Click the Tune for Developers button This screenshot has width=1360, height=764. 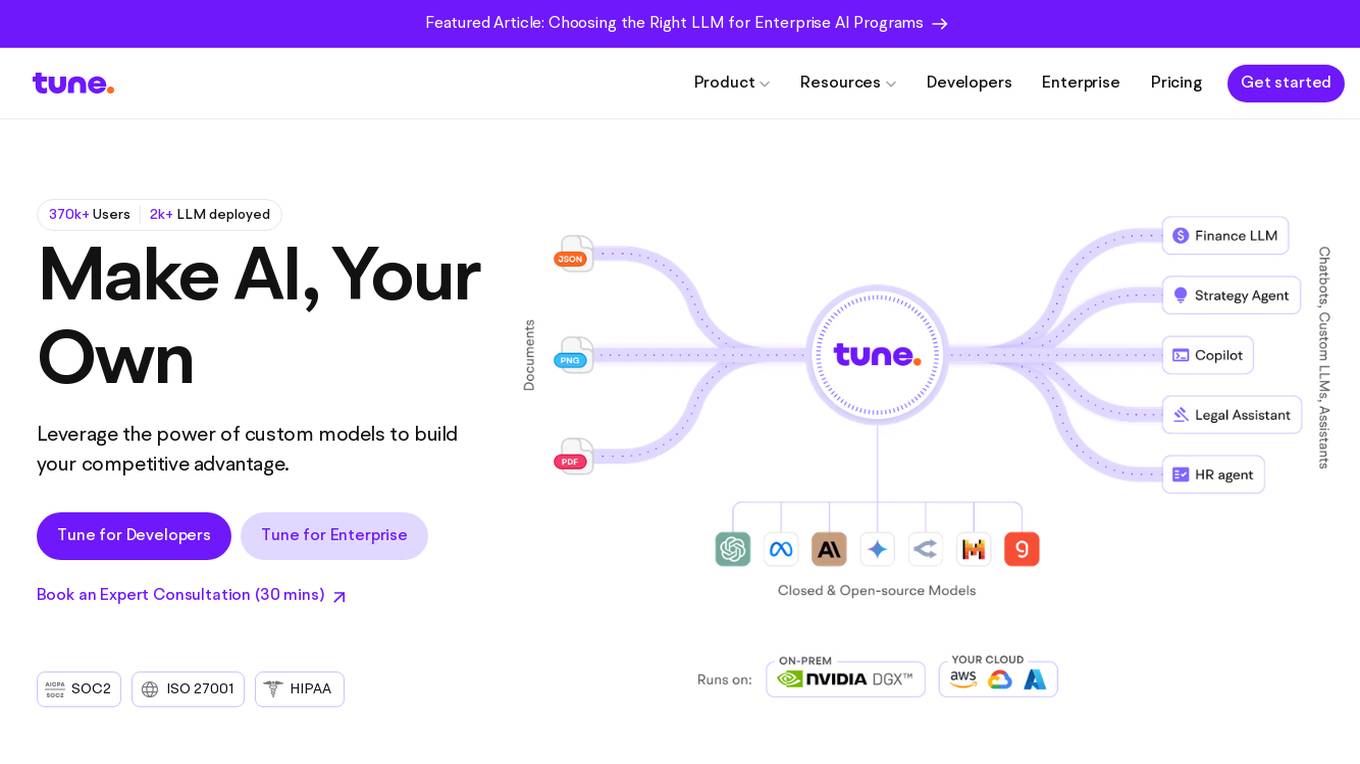pos(134,536)
